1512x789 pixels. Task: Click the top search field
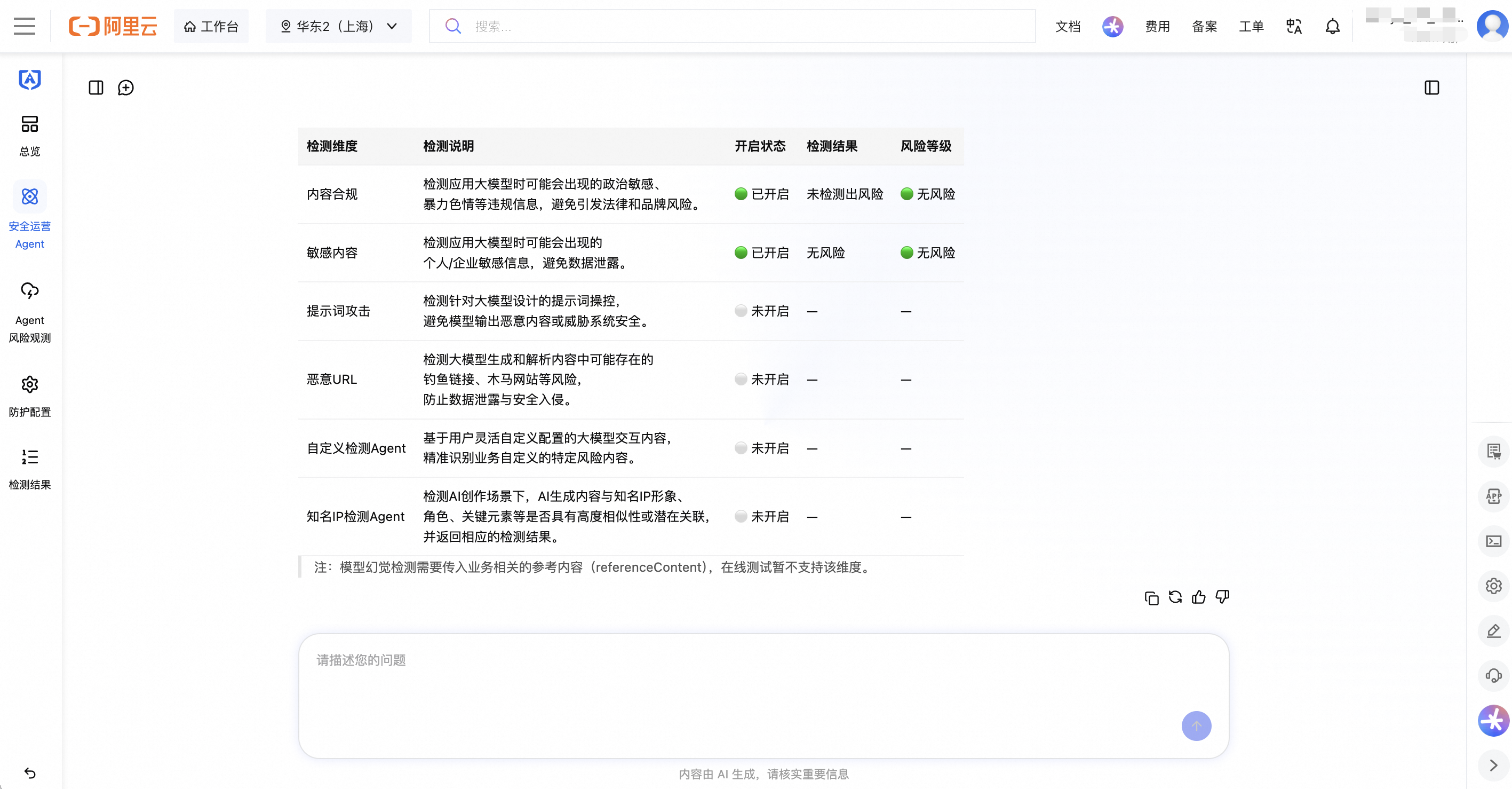(732, 27)
